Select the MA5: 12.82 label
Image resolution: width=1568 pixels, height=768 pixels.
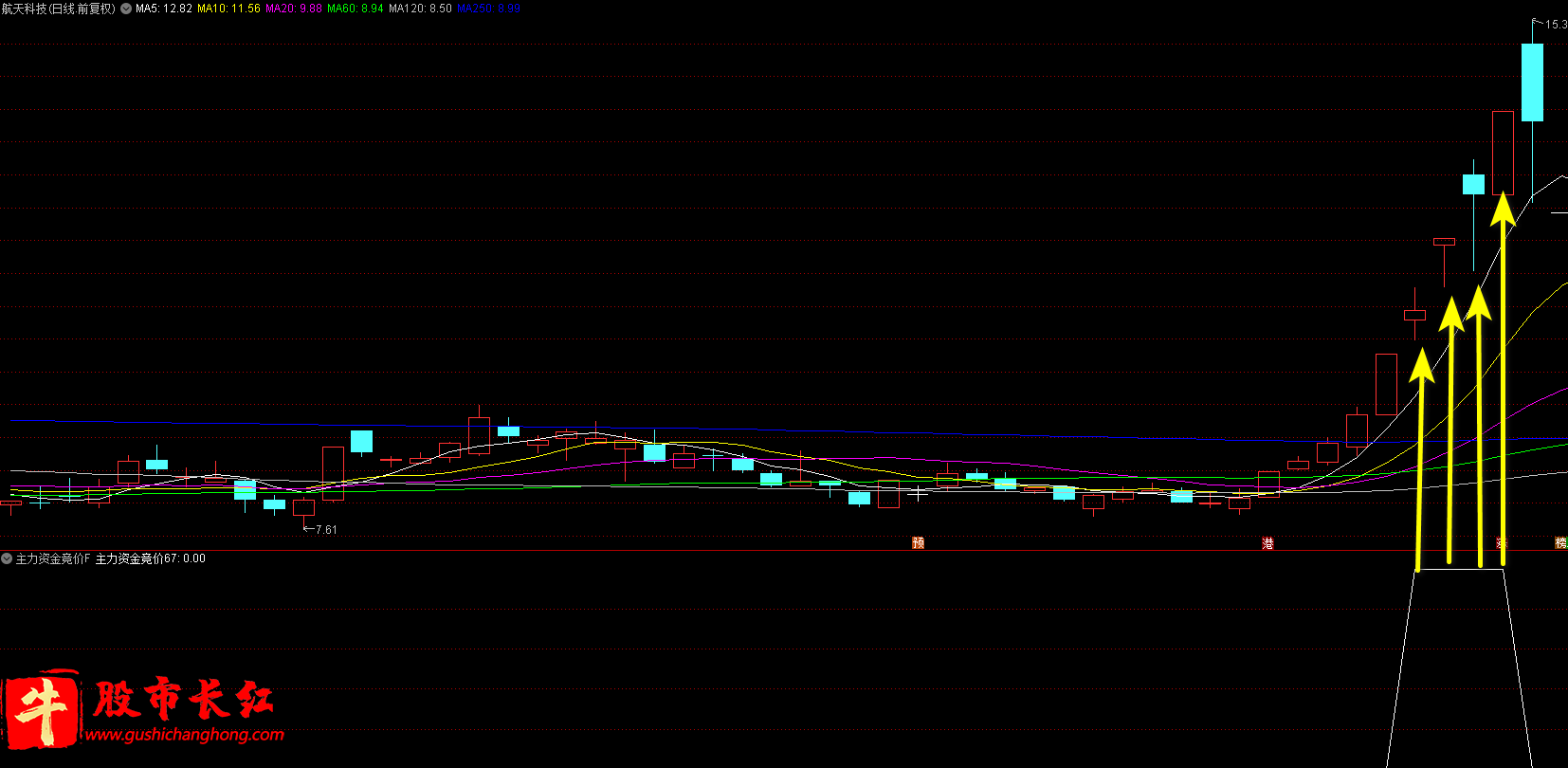[164, 9]
